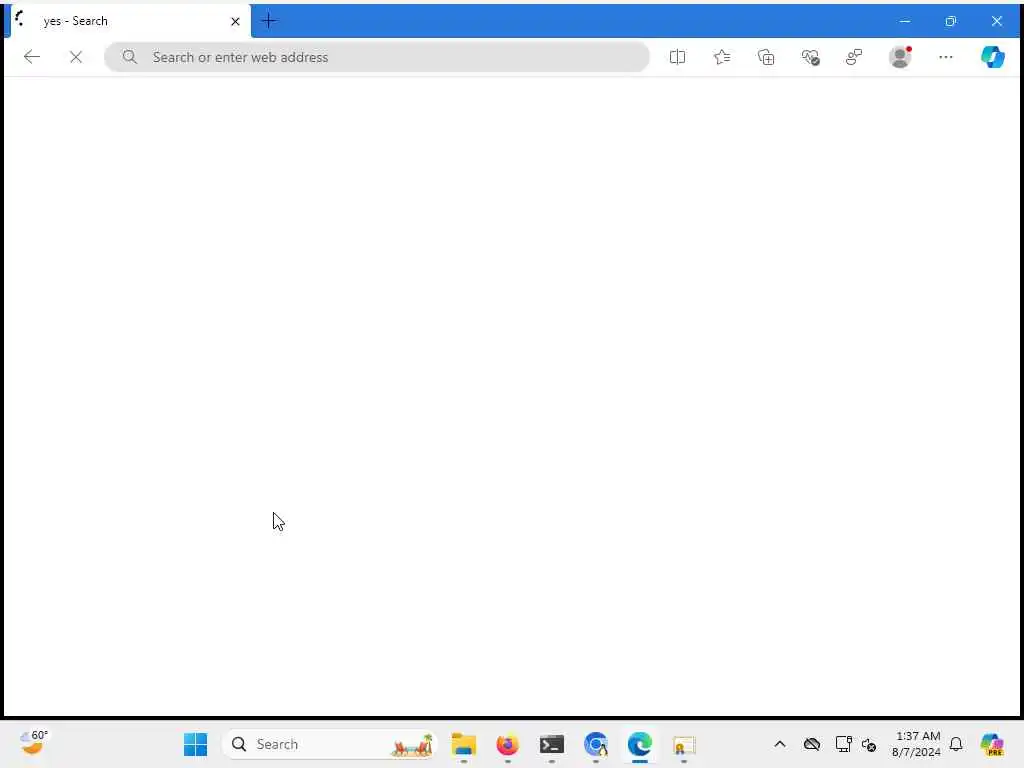The height and width of the screenshot is (768, 1024).
Task: Open the cloud sync-off tray icon
Action: point(812,744)
